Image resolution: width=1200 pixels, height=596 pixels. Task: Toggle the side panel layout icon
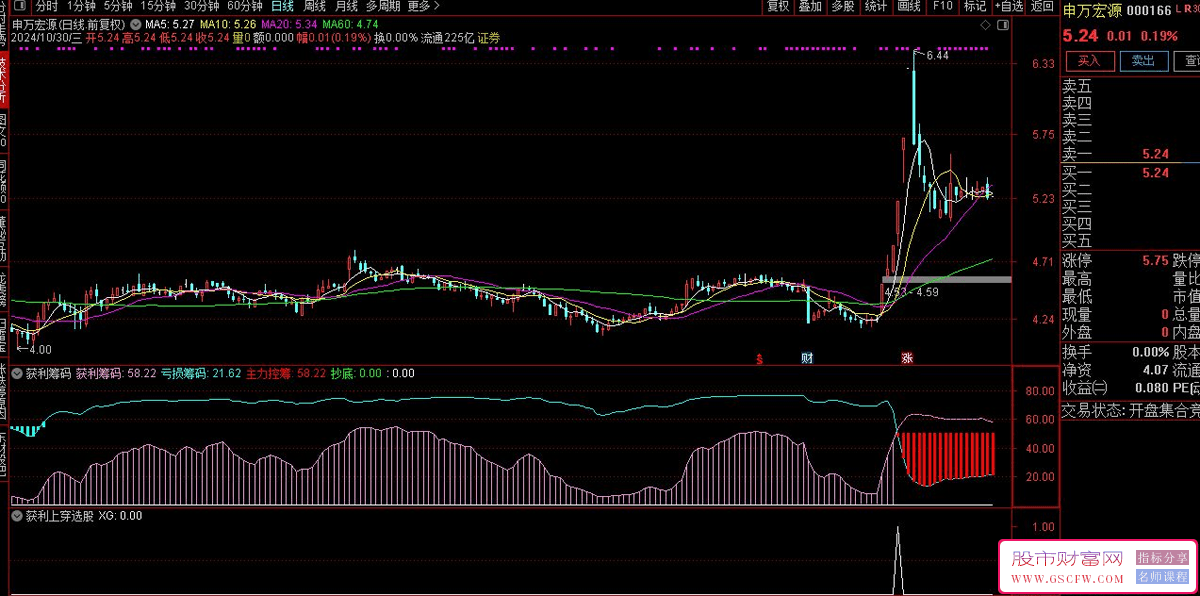(x=1003, y=23)
